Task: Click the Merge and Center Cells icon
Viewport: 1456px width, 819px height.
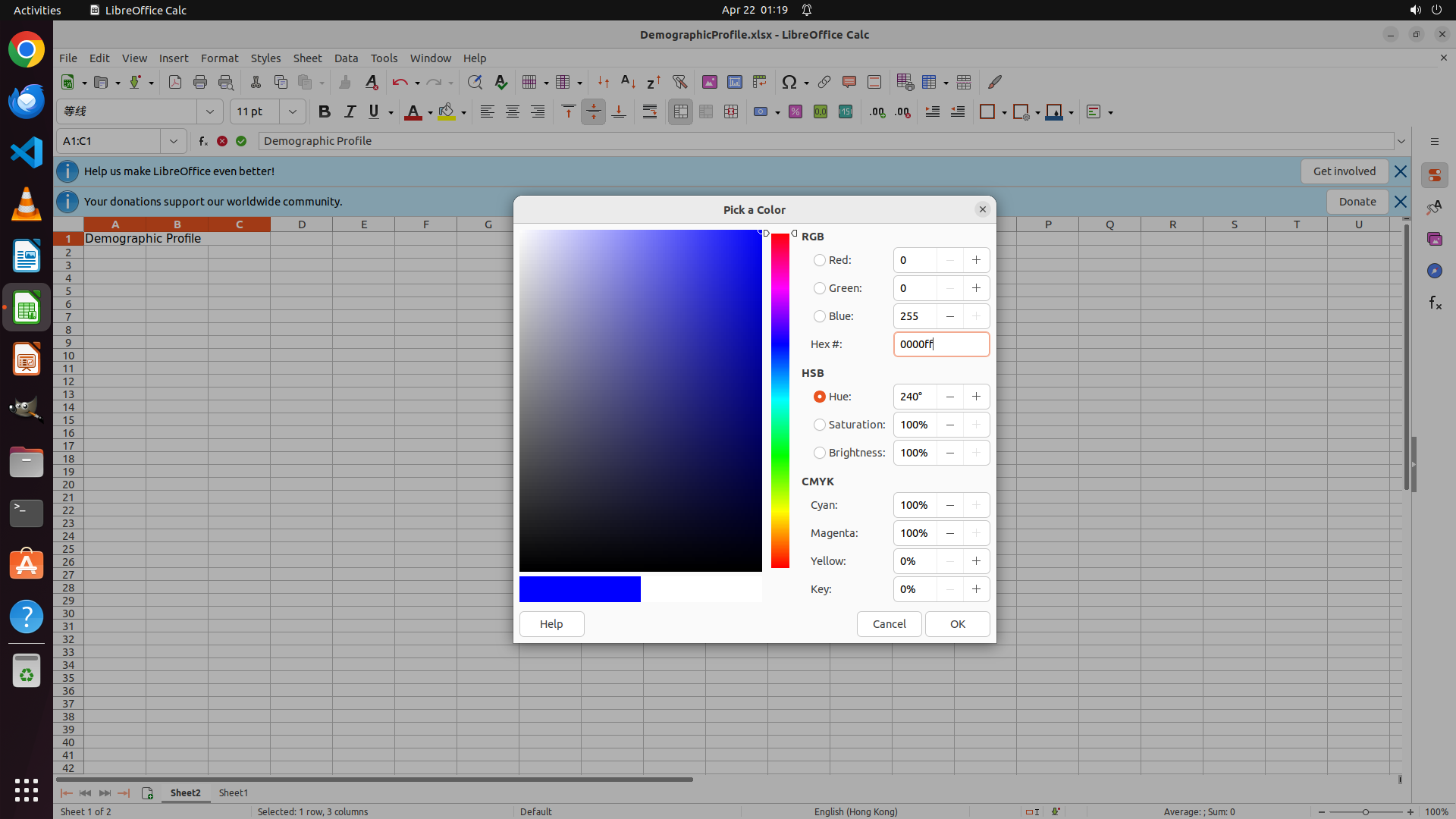Action: coord(680,111)
